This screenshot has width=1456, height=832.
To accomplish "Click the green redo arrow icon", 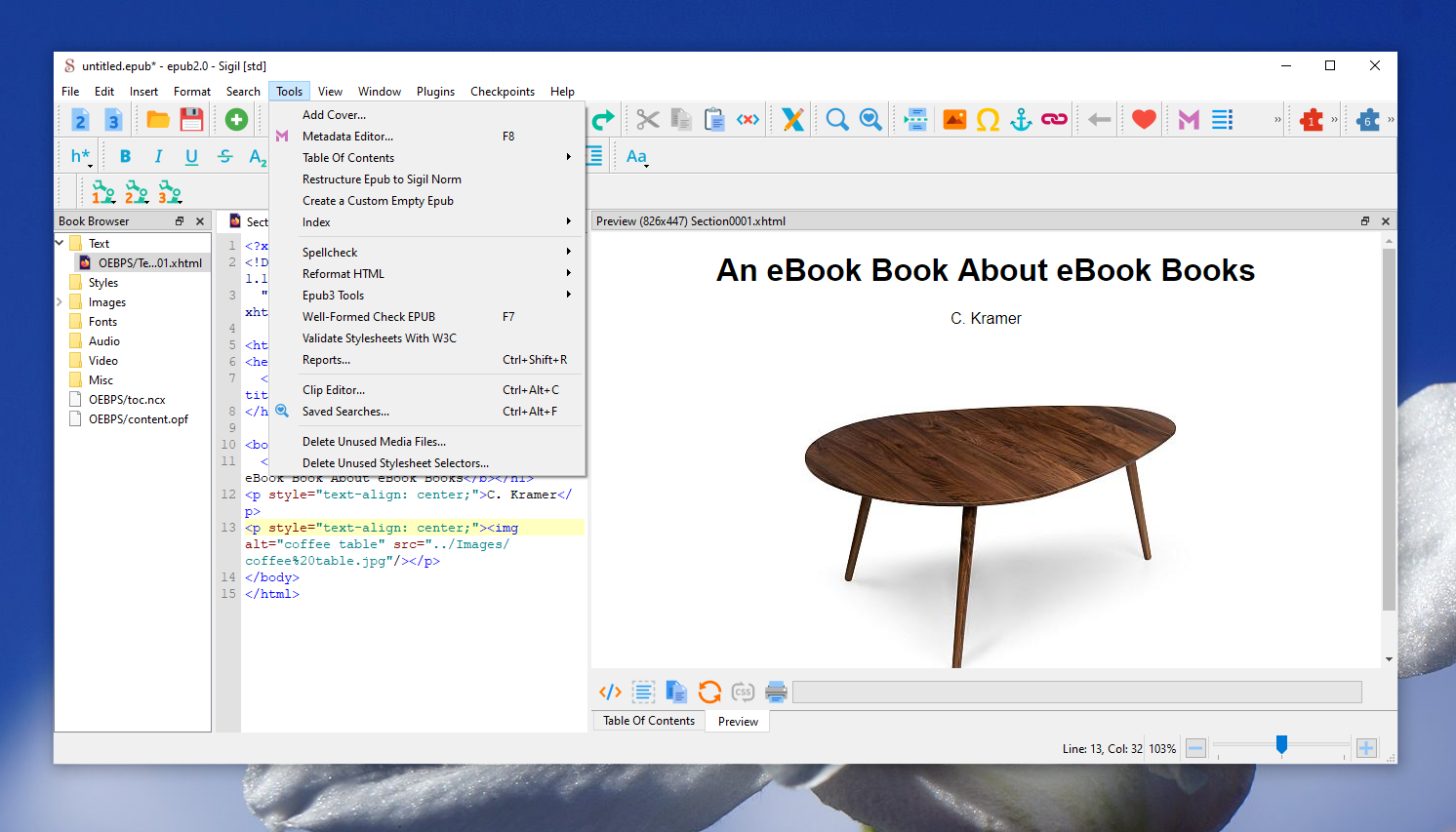I will [603, 120].
